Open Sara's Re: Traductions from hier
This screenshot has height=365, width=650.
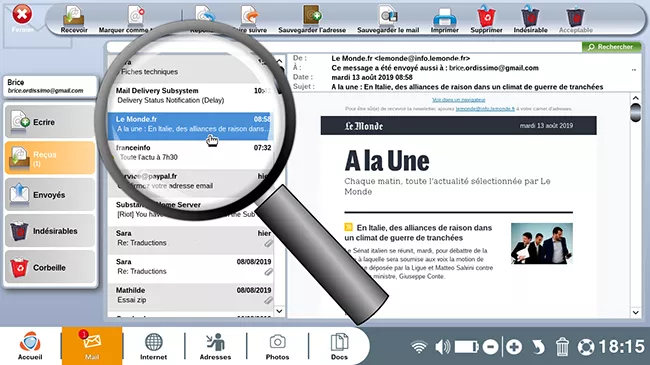pyautogui.click(x=191, y=238)
